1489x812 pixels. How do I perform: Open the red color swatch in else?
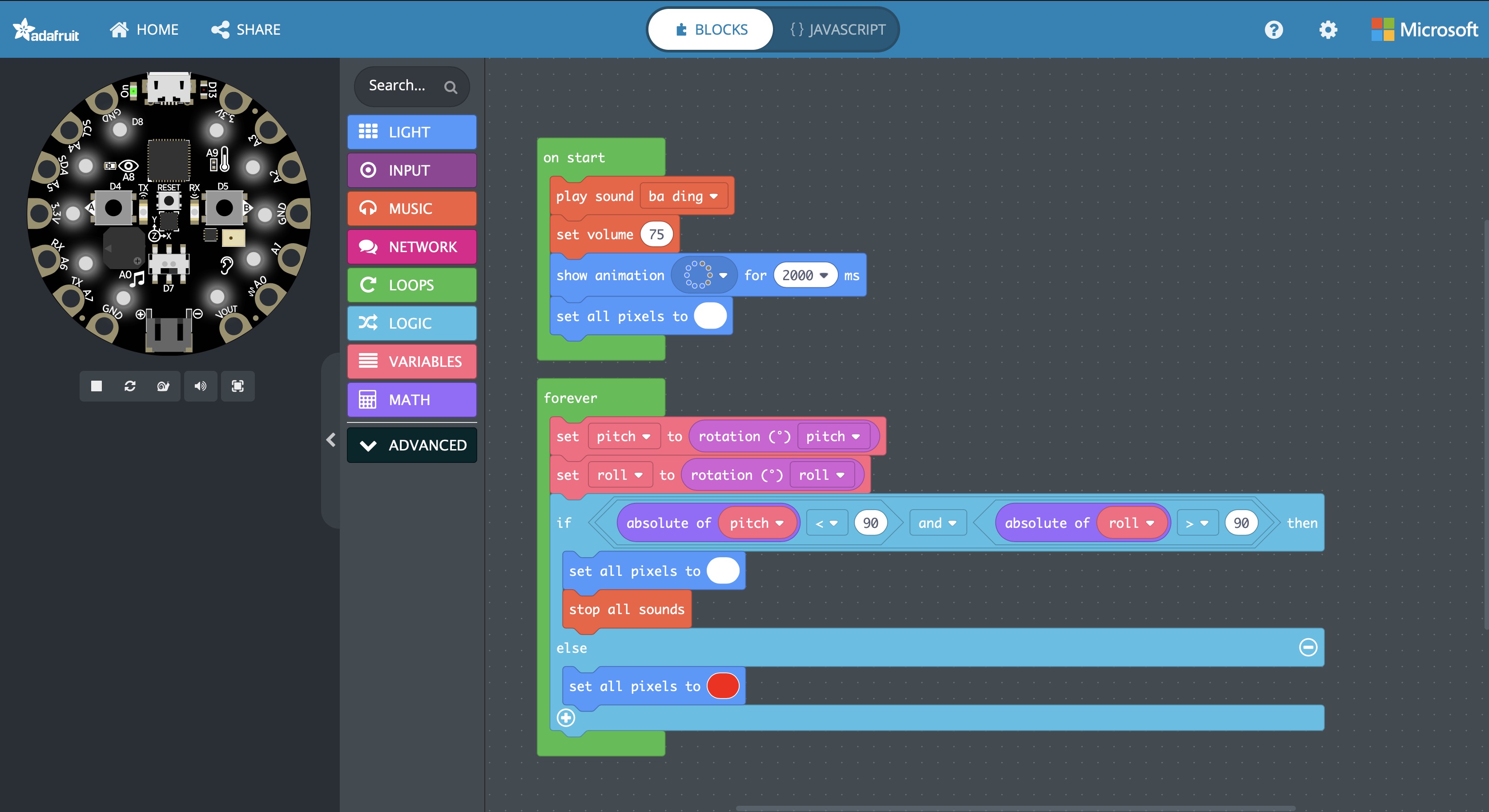(723, 686)
